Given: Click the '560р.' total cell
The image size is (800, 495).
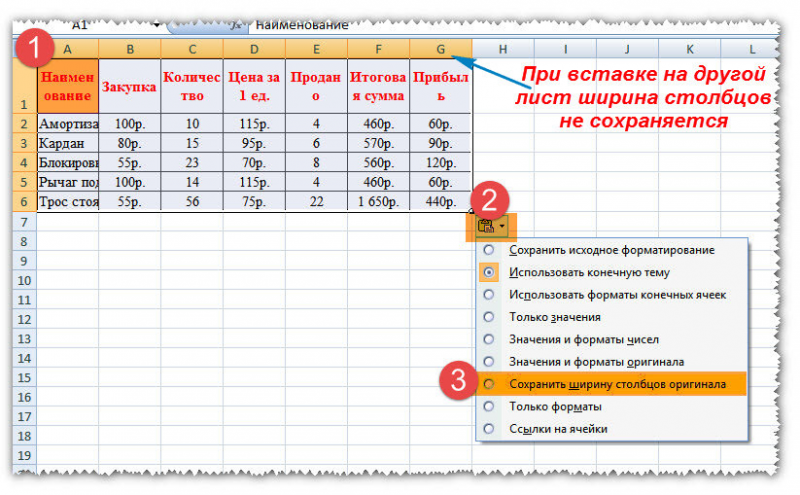Looking at the screenshot, I should tap(378, 163).
